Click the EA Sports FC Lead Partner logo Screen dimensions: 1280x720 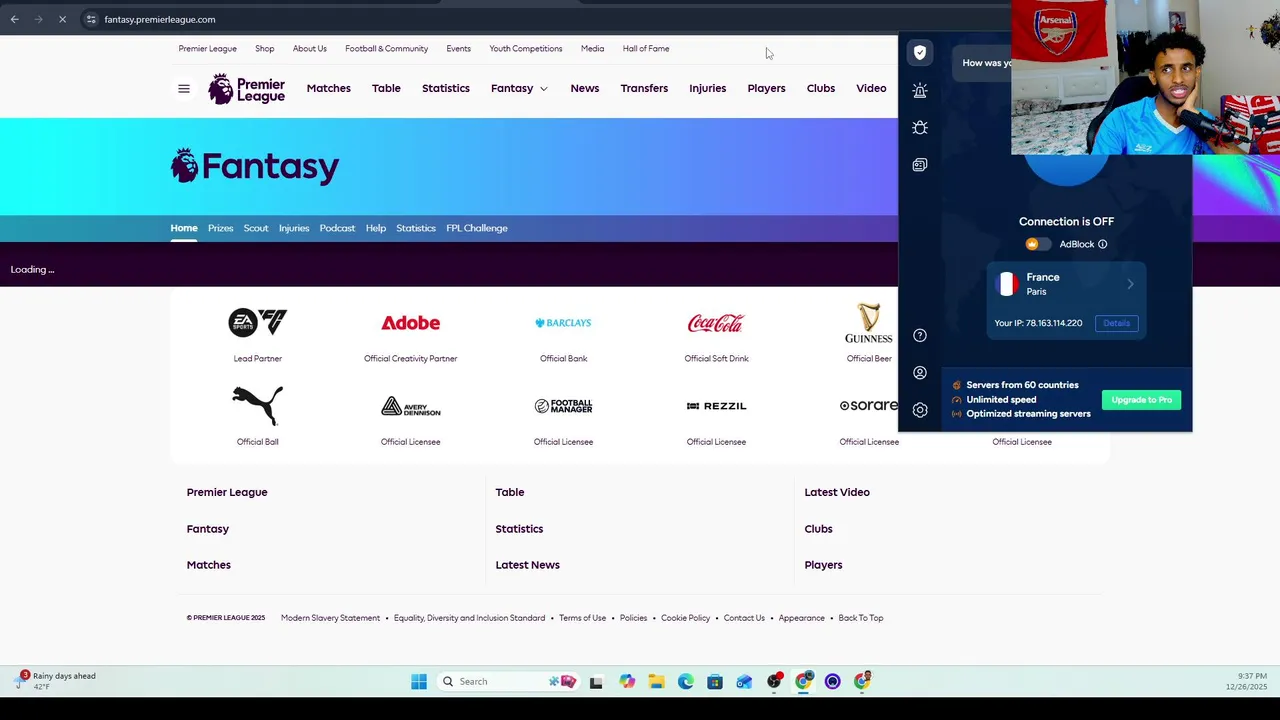(x=258, y=322)
